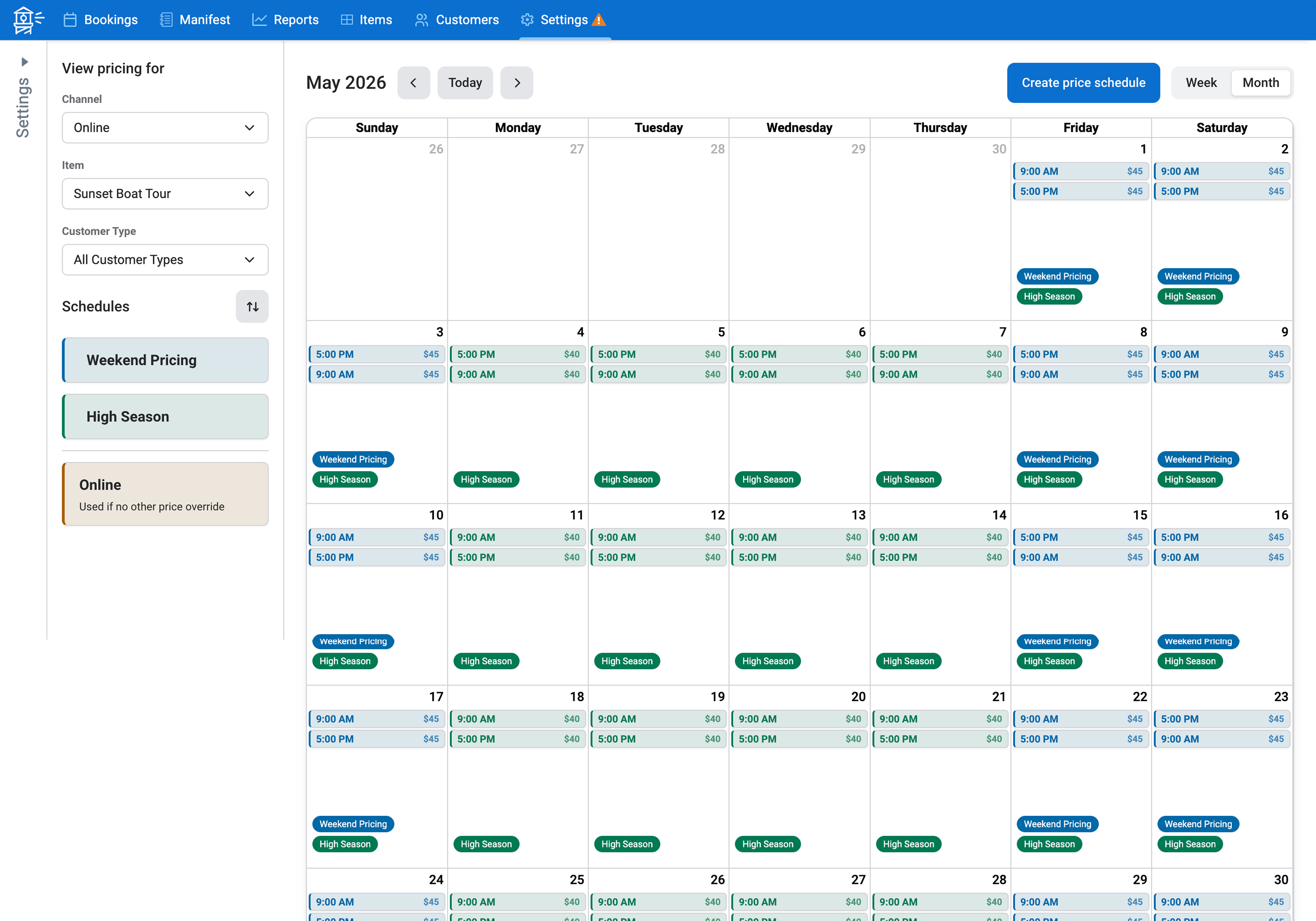Click Weekend Pricing tag on Friday May 1

(x=1058, y=276)
